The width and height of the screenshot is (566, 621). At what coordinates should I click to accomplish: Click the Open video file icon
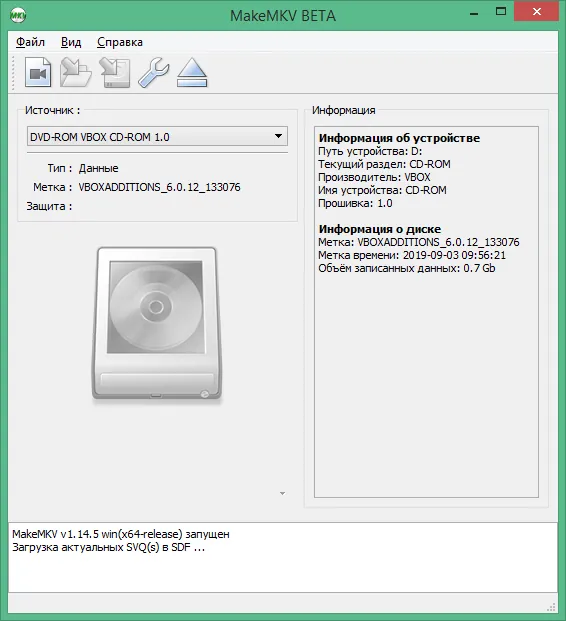click(38, 72)
